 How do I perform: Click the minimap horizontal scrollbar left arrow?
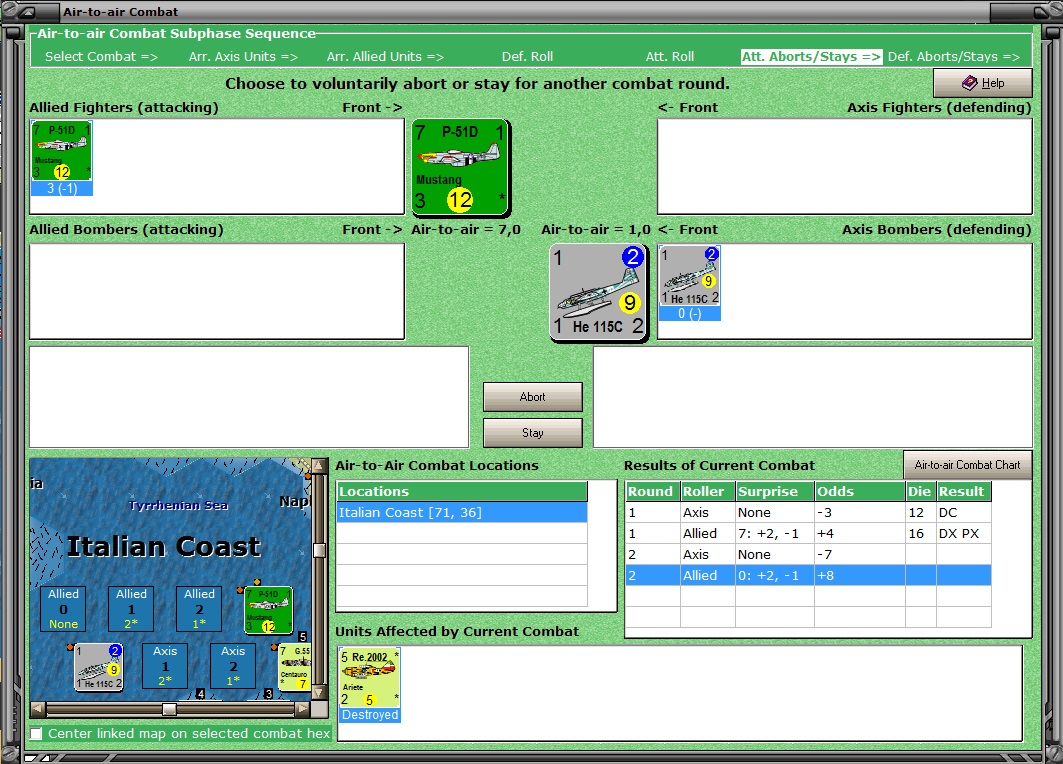pos(38,709)
